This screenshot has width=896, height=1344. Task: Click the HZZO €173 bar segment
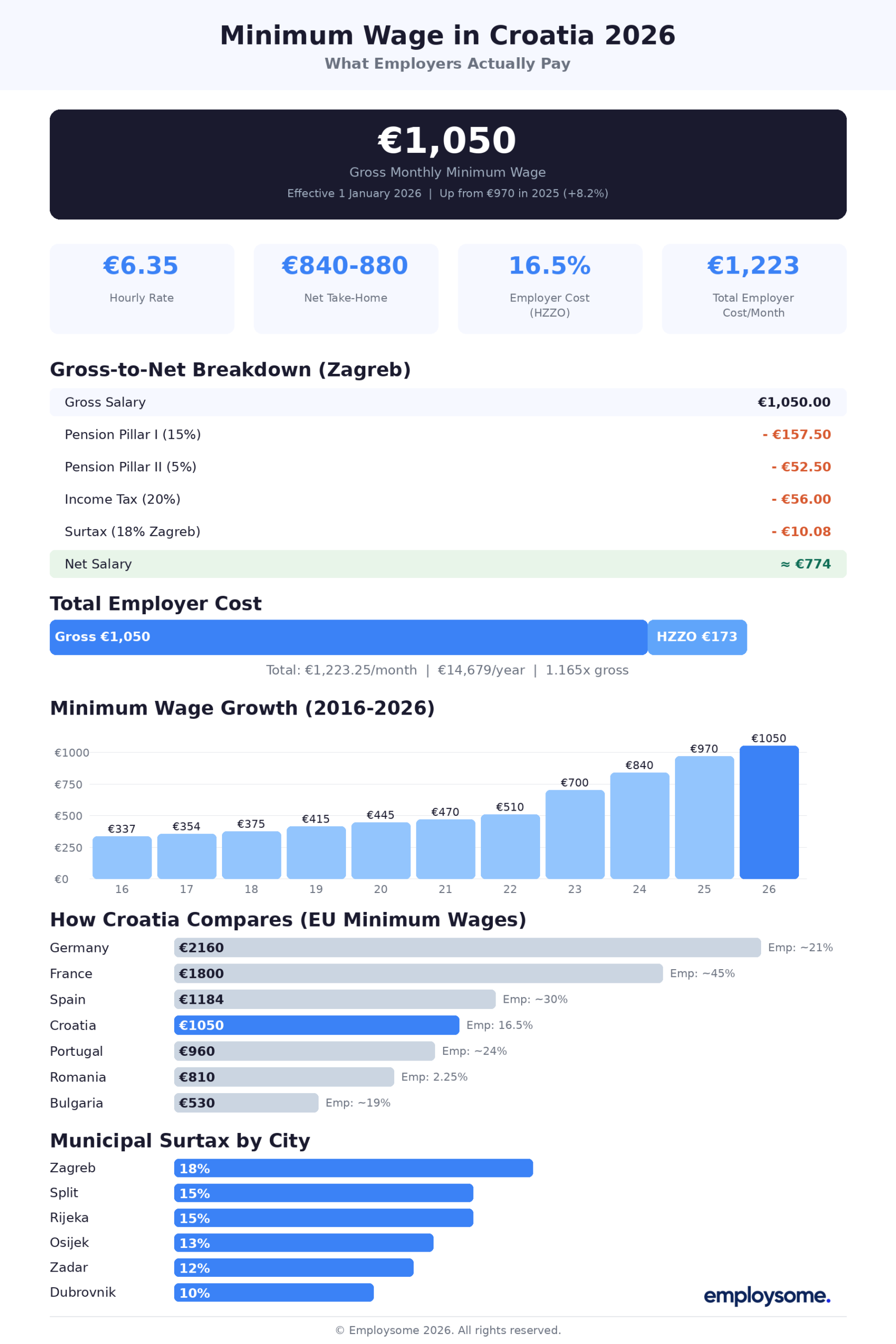(697, 637)
